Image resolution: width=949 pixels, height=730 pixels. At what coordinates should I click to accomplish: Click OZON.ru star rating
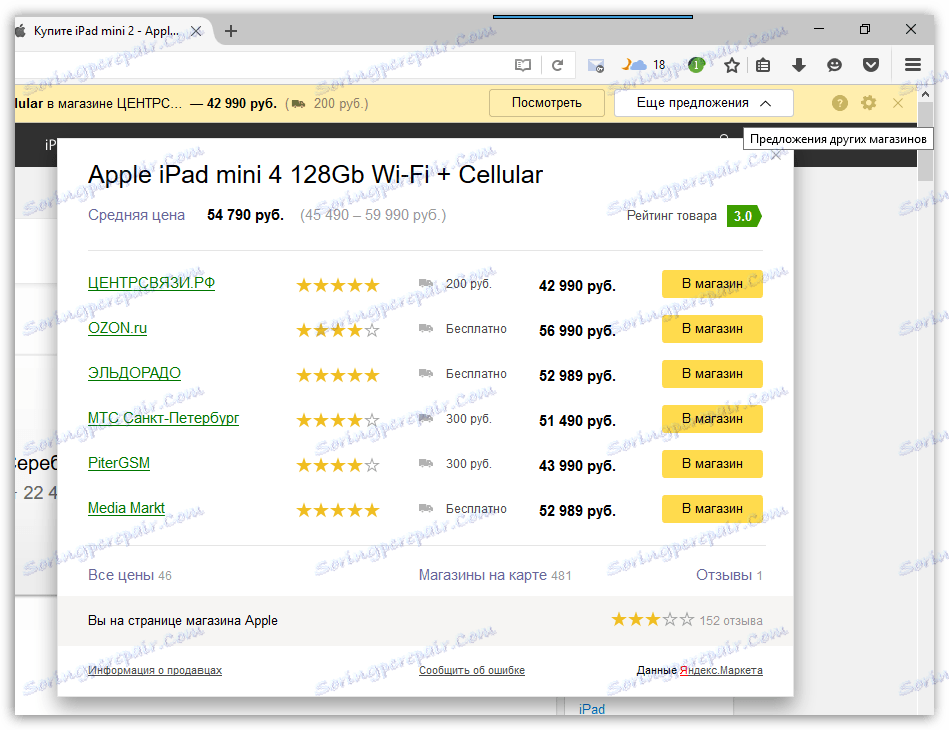coord(338,330)
